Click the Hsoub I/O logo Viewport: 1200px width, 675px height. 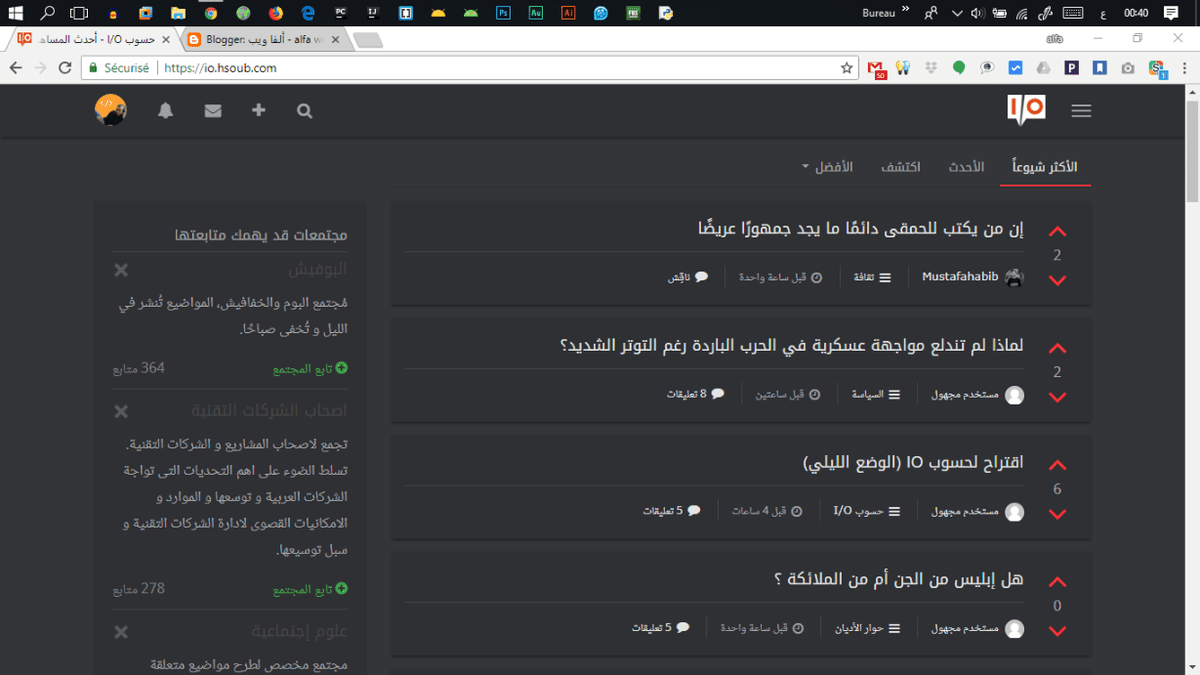tap(1024, 110)
